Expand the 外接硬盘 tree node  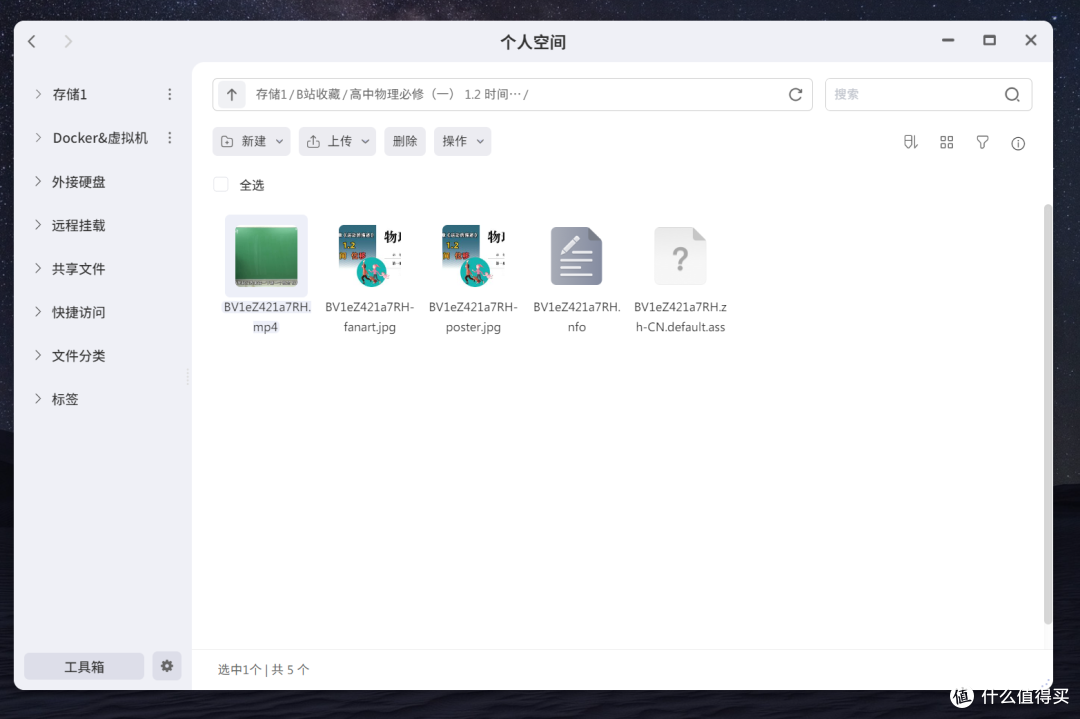coord(38,181)
